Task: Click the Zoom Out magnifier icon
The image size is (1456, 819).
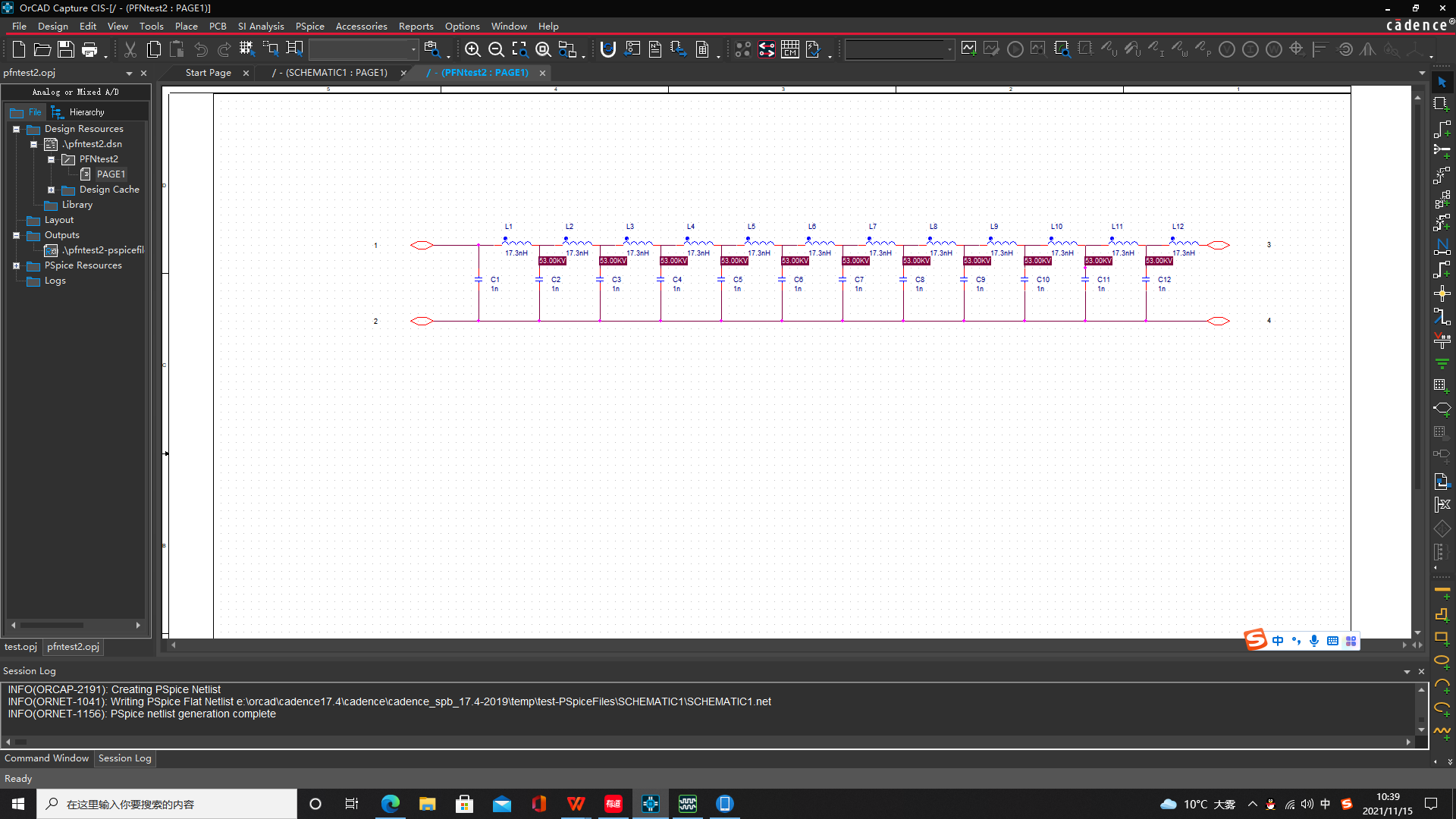Action: (x=496, y=50)
